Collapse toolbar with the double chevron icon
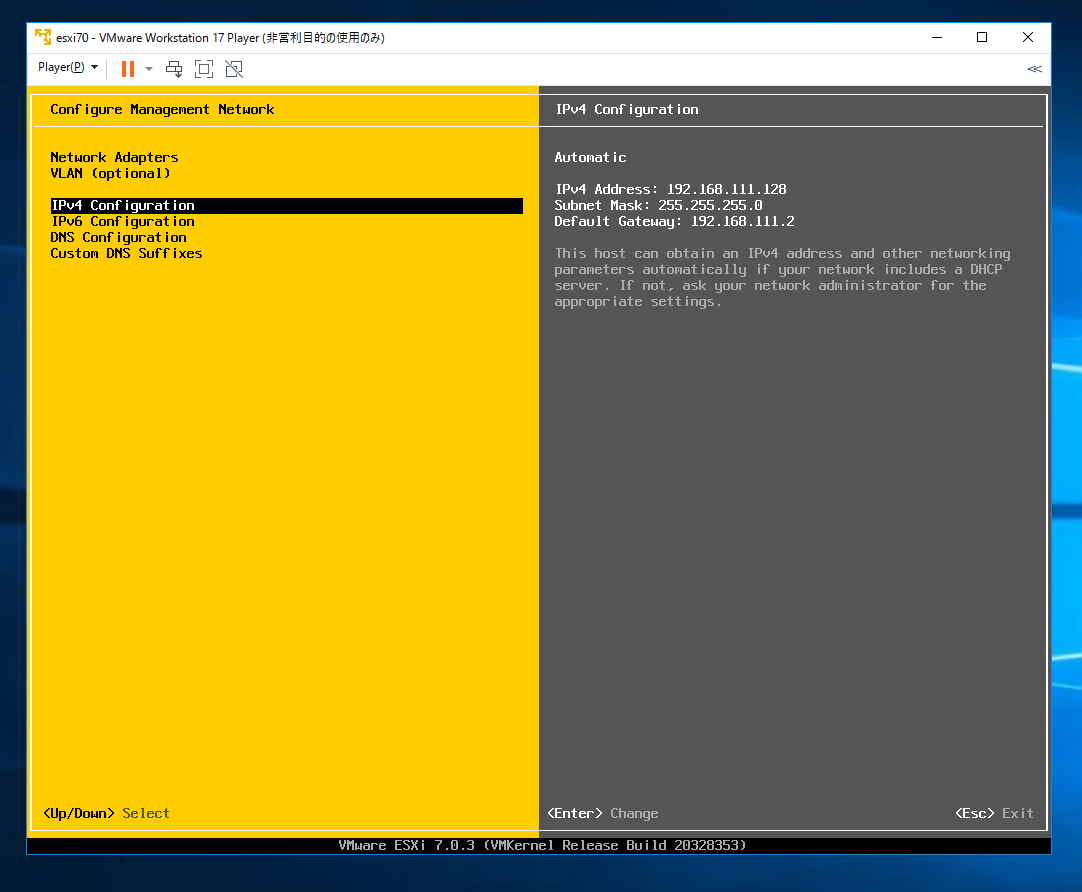Screen dimensions: 1082x892 pos(1034,69)
